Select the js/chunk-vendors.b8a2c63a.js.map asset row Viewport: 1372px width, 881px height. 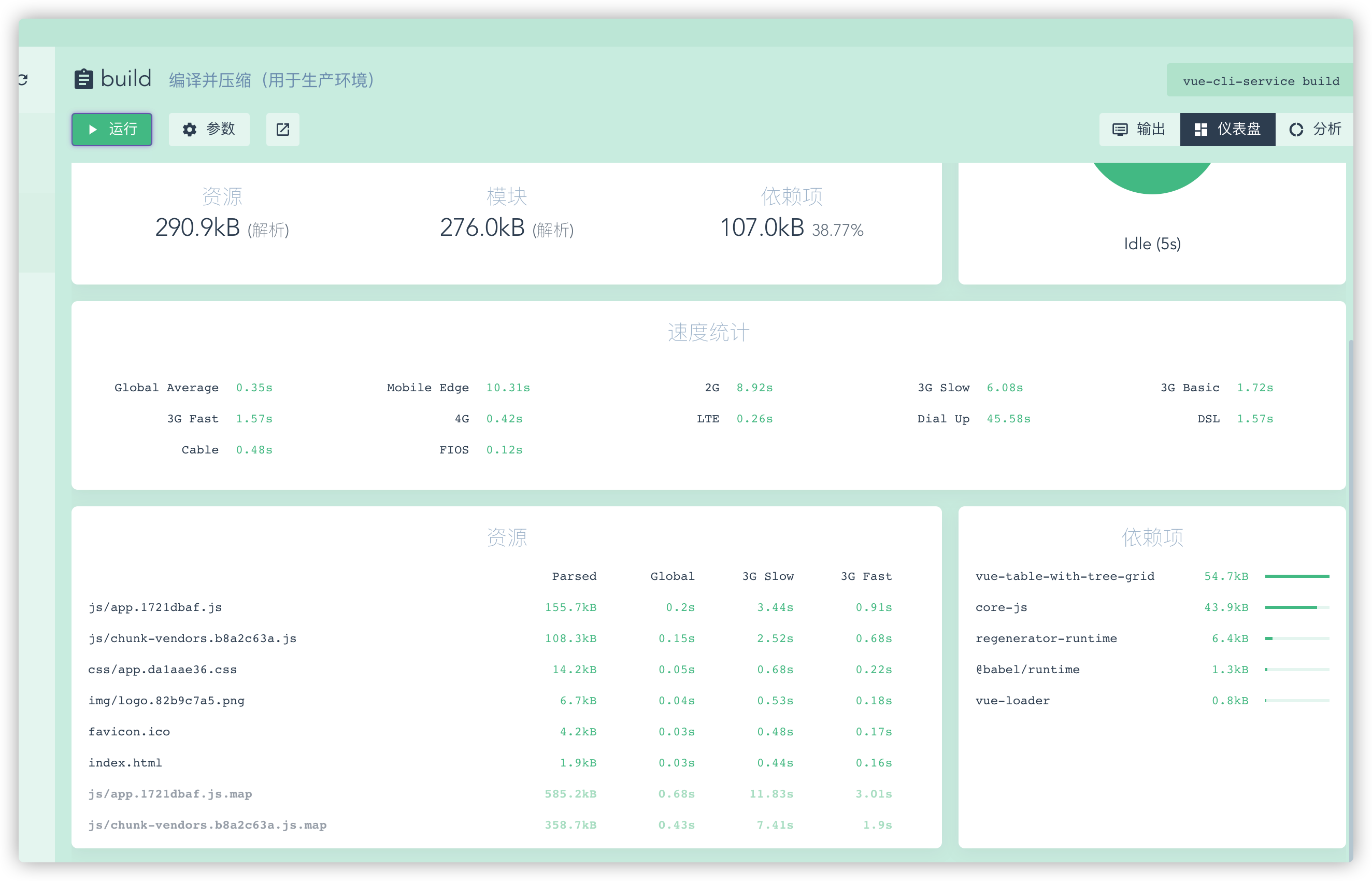506,825
